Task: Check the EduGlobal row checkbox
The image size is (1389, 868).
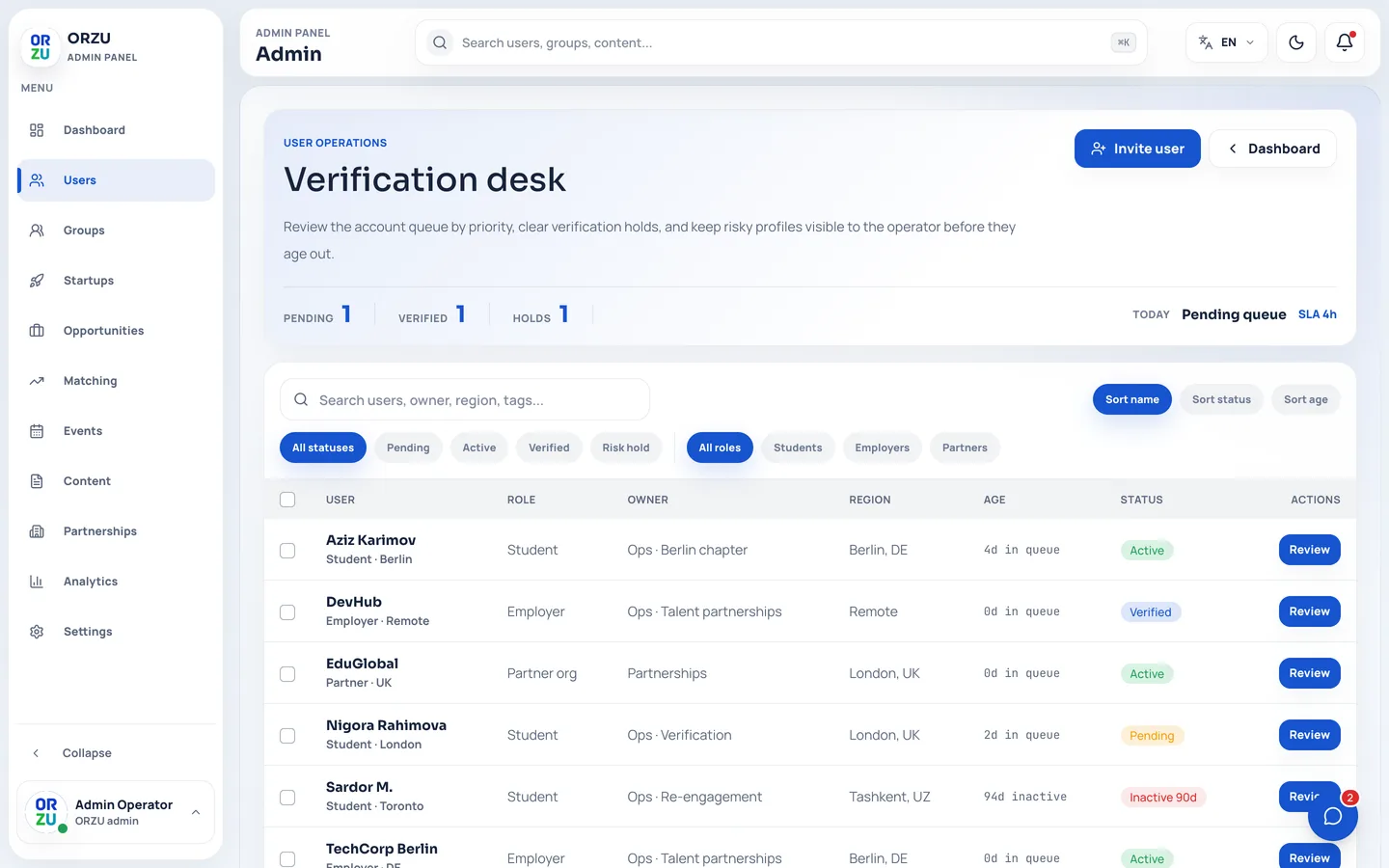Action: pyautogui.click(x=287, y=673)
